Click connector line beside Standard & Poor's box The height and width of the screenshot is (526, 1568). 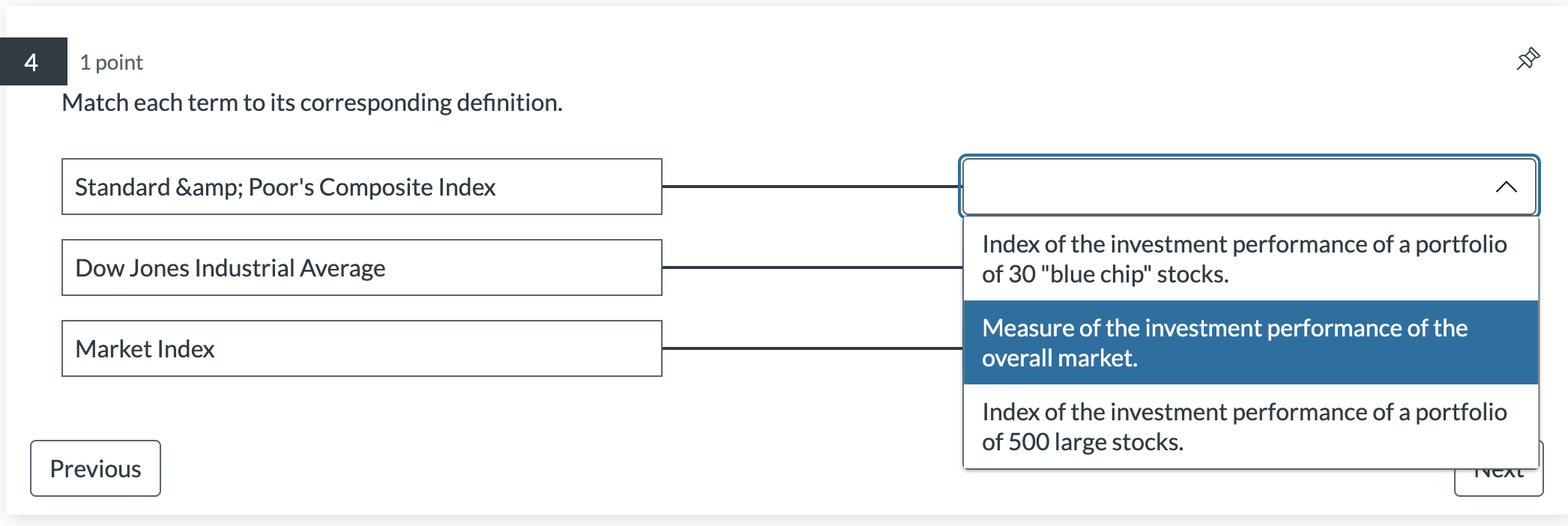[809, 187]
